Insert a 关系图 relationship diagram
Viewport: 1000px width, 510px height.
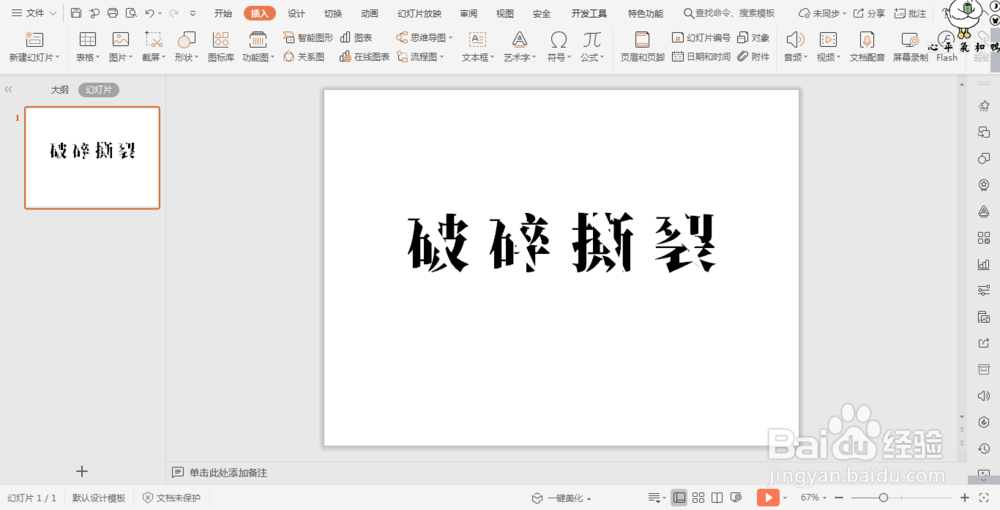click(x=304, y=57)
